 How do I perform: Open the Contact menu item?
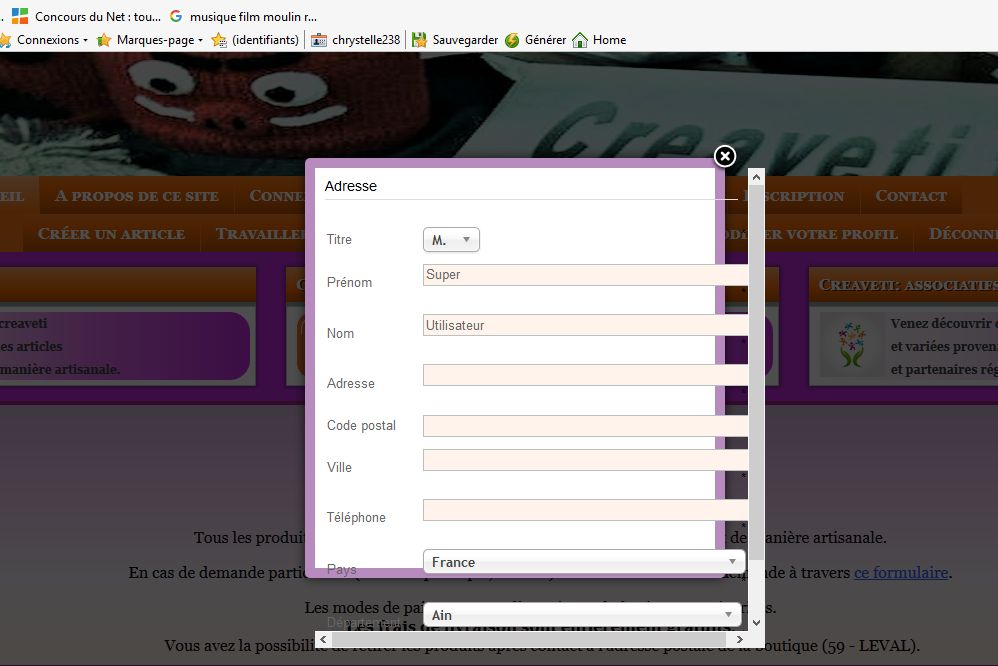(911, 195)
